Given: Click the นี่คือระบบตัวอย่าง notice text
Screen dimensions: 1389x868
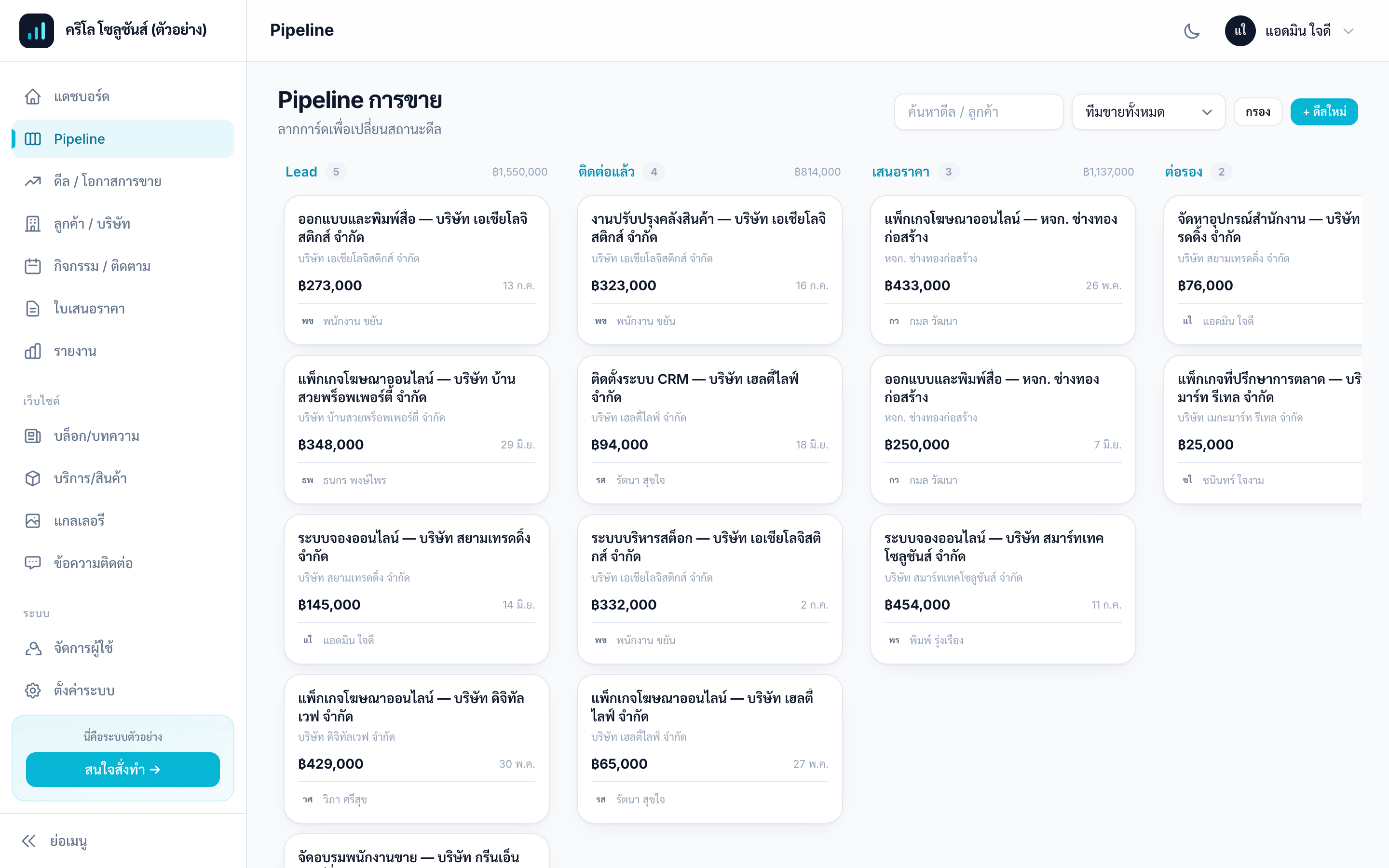Looking at the screenshot, I should click(123, 736).
